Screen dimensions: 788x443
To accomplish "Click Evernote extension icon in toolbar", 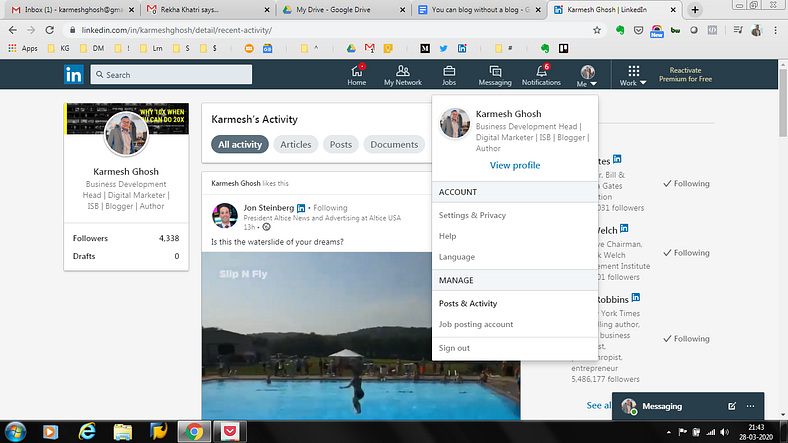I will point(620,30).
